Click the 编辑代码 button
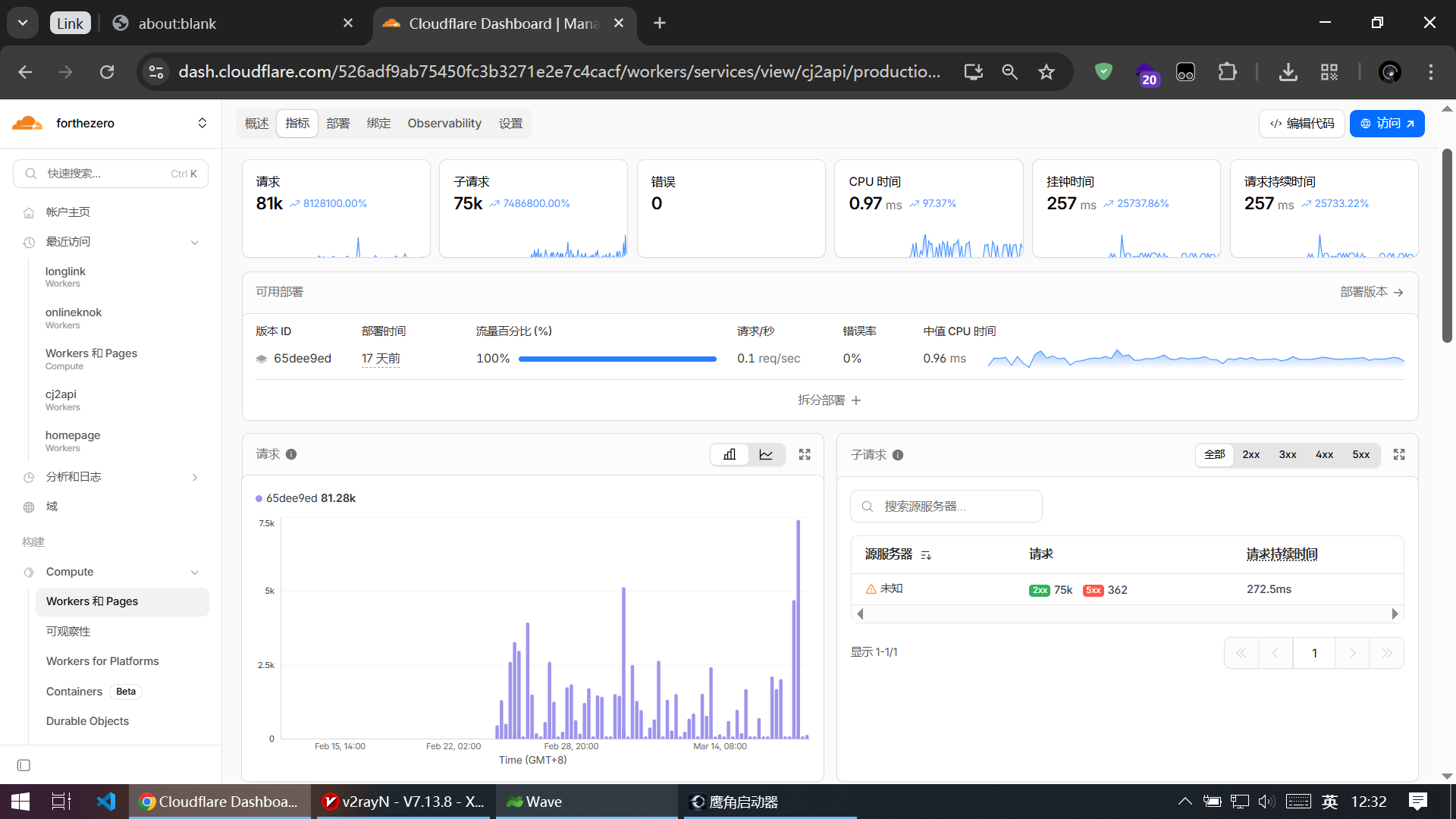 1301,123
